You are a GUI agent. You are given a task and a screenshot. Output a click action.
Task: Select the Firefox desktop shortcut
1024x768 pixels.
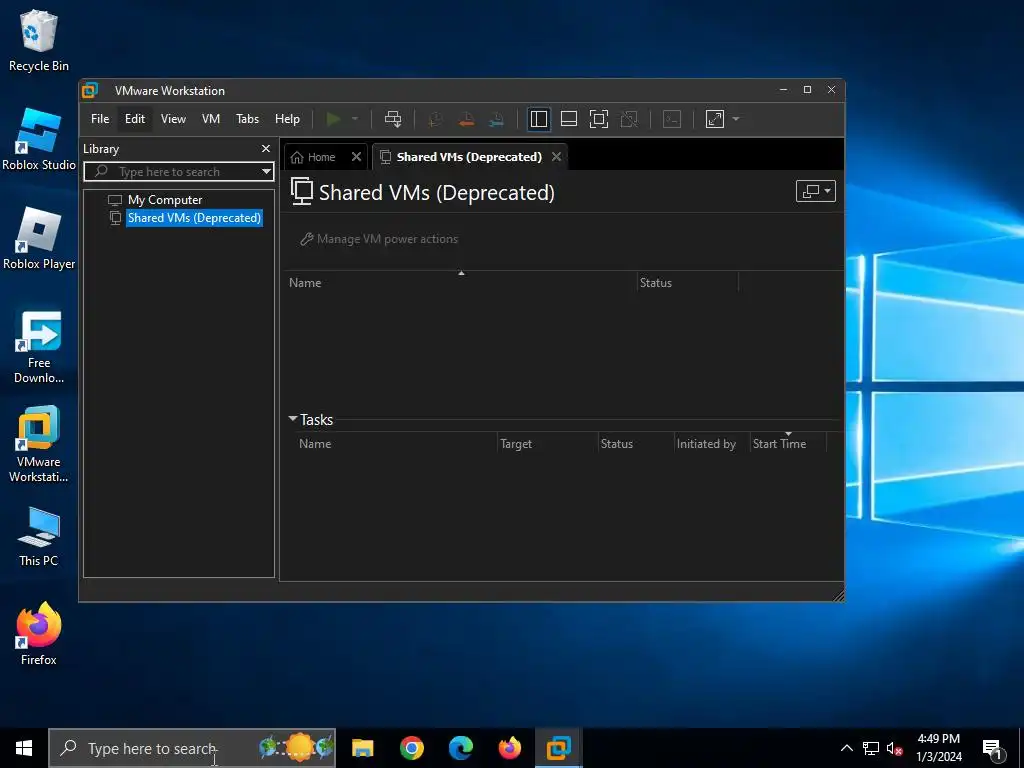pyautogui.click(x=39, y=633)
